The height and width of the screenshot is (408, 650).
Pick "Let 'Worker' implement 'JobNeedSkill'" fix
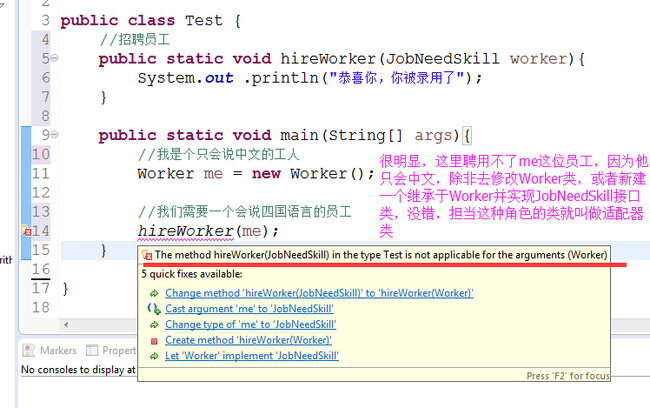[252, 356]
